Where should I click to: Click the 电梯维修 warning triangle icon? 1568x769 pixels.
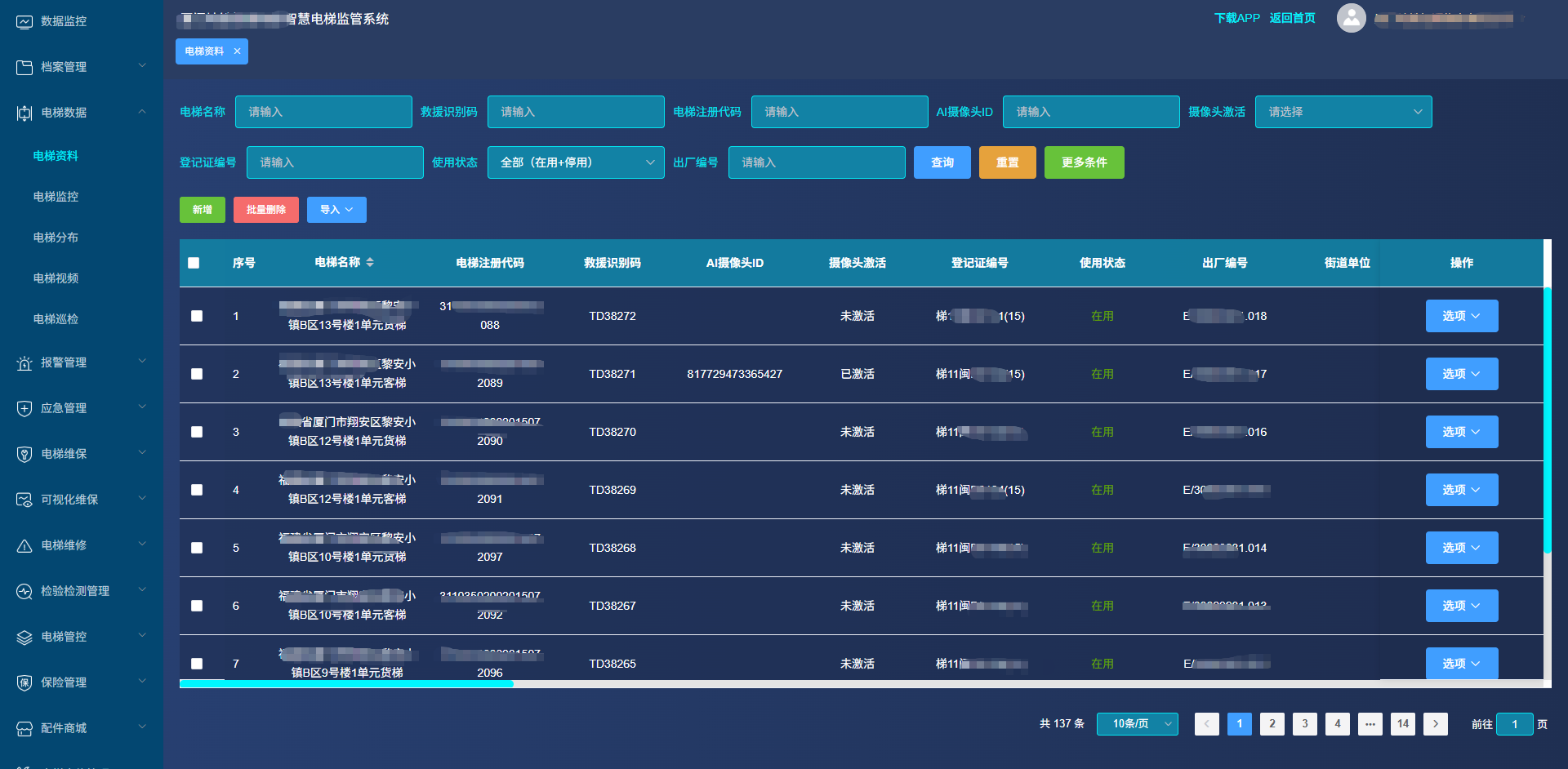[x=24, y=545]
